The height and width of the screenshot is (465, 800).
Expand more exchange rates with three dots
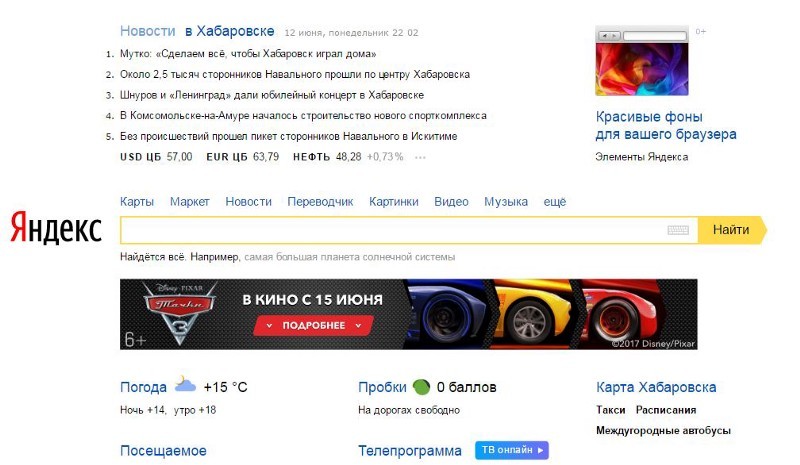click(420, 157)
